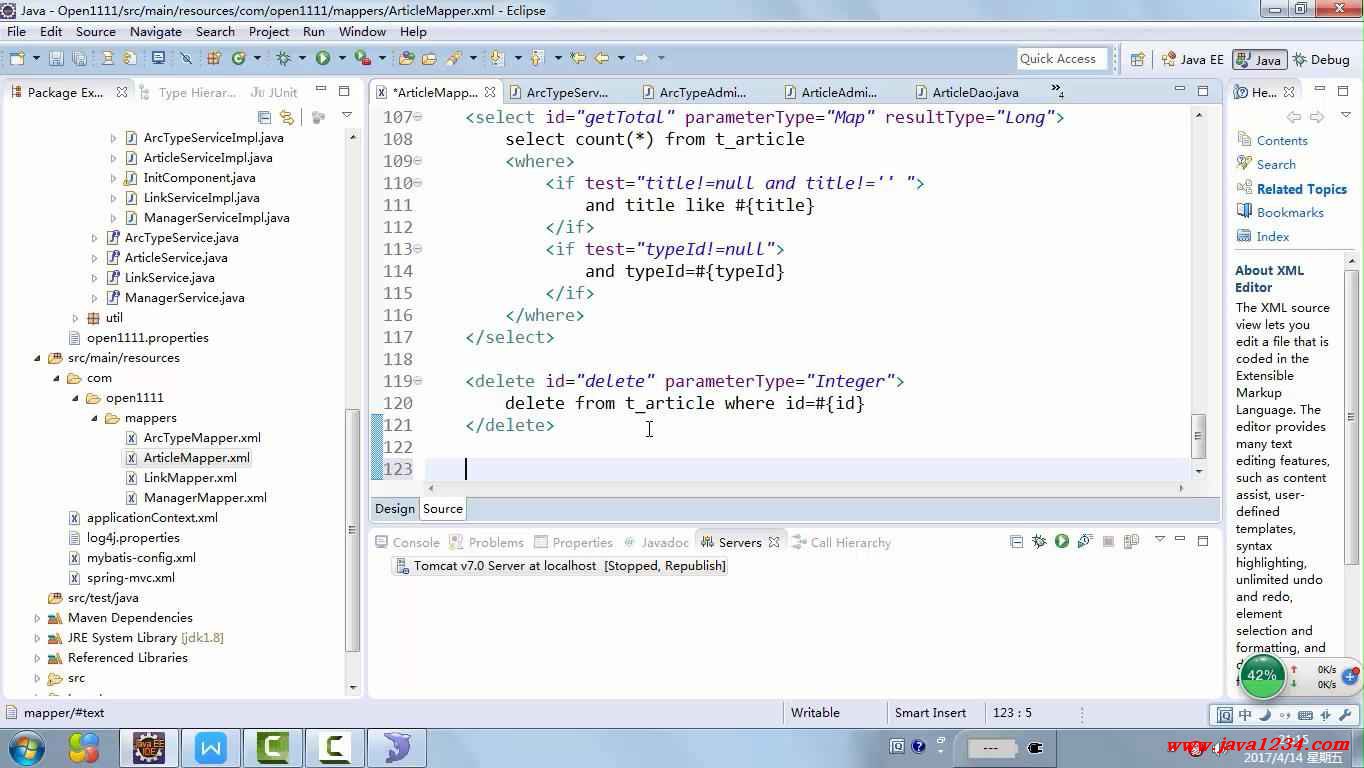1364x768 pixels.
Task: Open the Debug button dropdown arrow
Action: click(302, 59)
